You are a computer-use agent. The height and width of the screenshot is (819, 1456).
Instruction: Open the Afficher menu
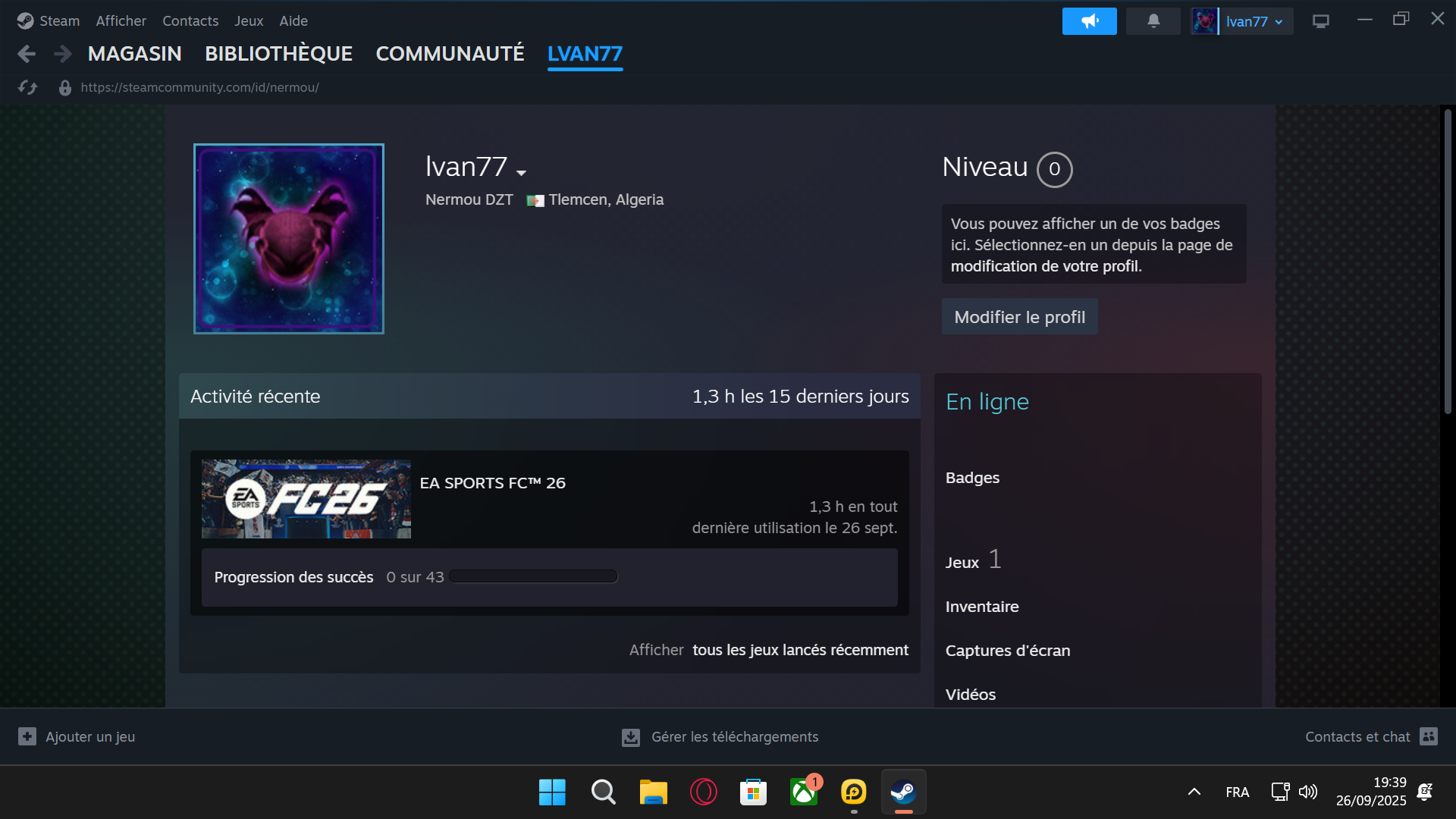point(121,21)
